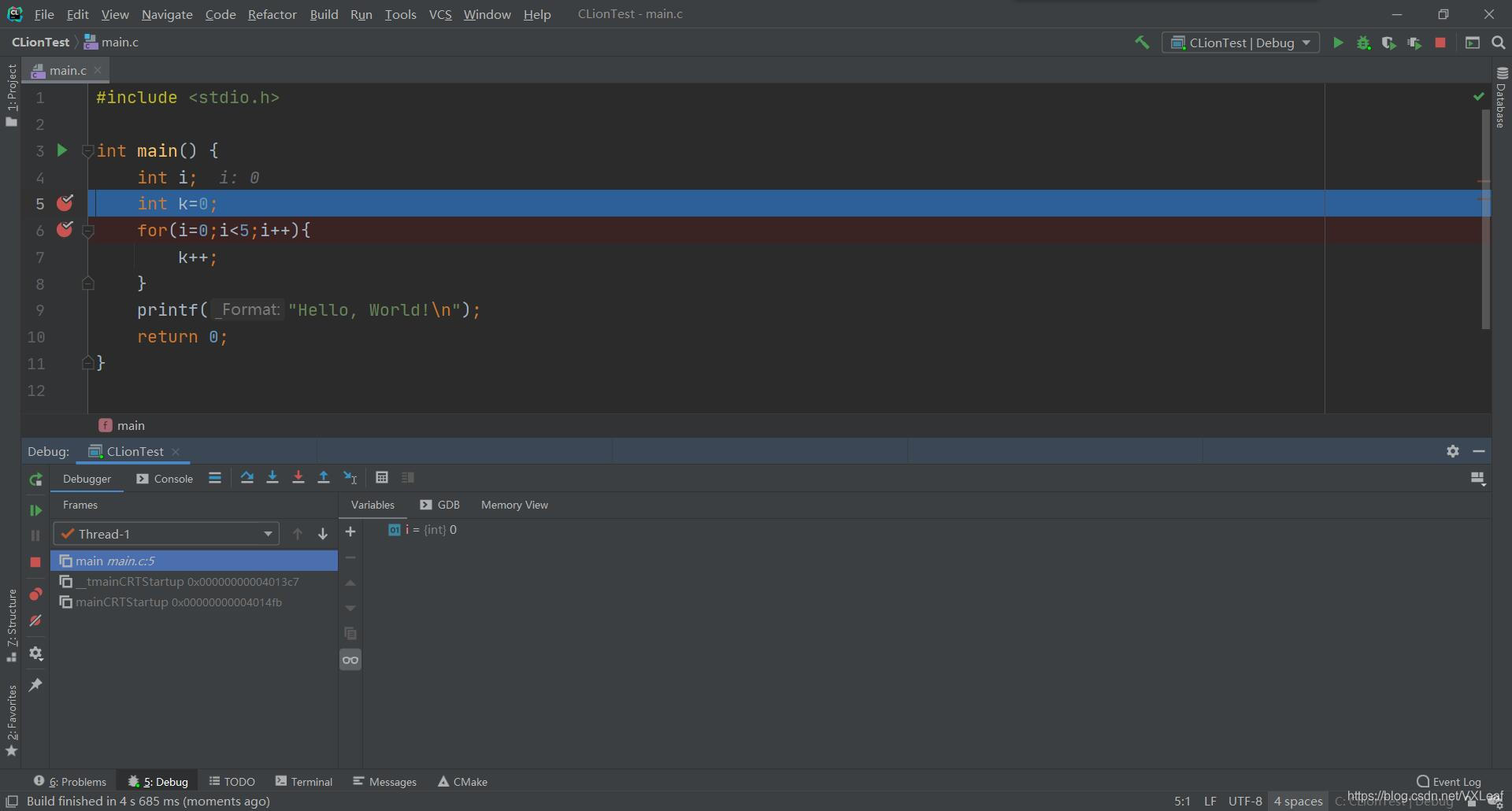The image size is (1512, 811).
Task: Close the CLionTest debug tab
Action: click(x=176, y=451)
